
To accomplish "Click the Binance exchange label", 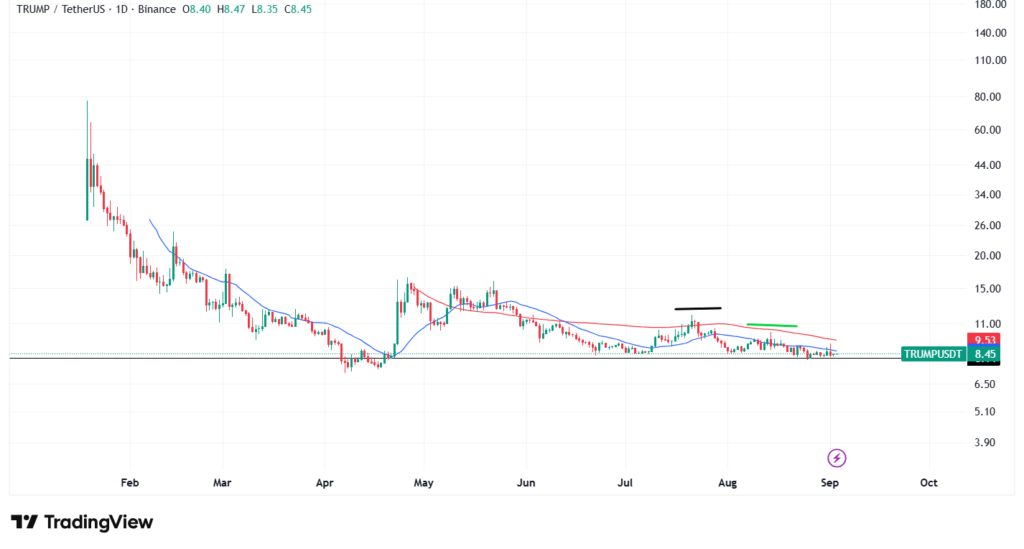I will pyautogui.click(x=157, y=9).
